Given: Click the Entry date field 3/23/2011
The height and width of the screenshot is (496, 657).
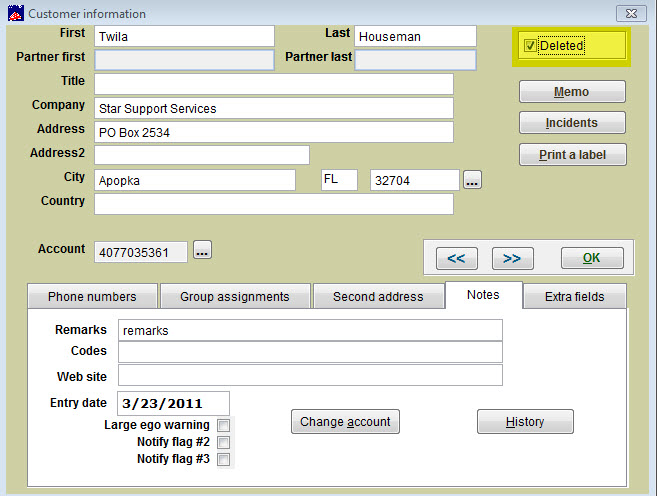Looking at the screenshot, I should tap(173, 403).
